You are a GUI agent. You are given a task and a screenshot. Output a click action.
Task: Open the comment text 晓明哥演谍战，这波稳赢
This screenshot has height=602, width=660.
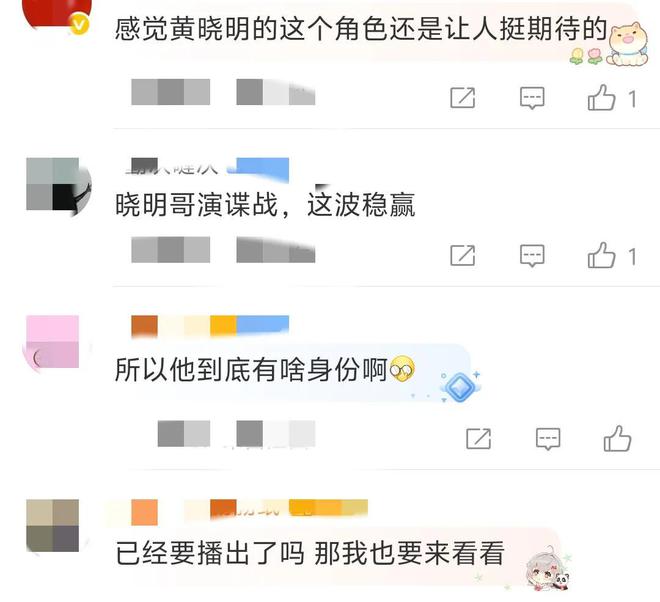point(265,205)
